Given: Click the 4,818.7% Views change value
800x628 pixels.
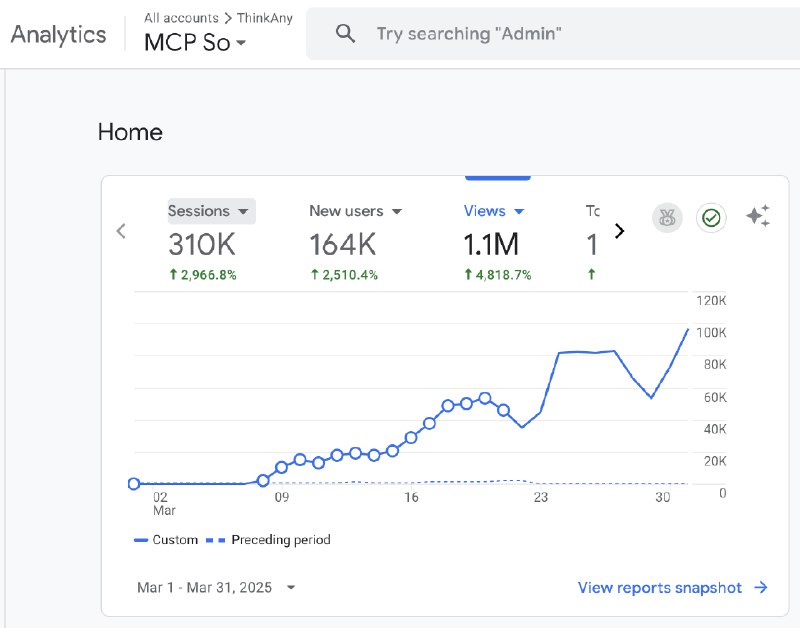Looking at the screenshot, I should click(x=497, y=275).
